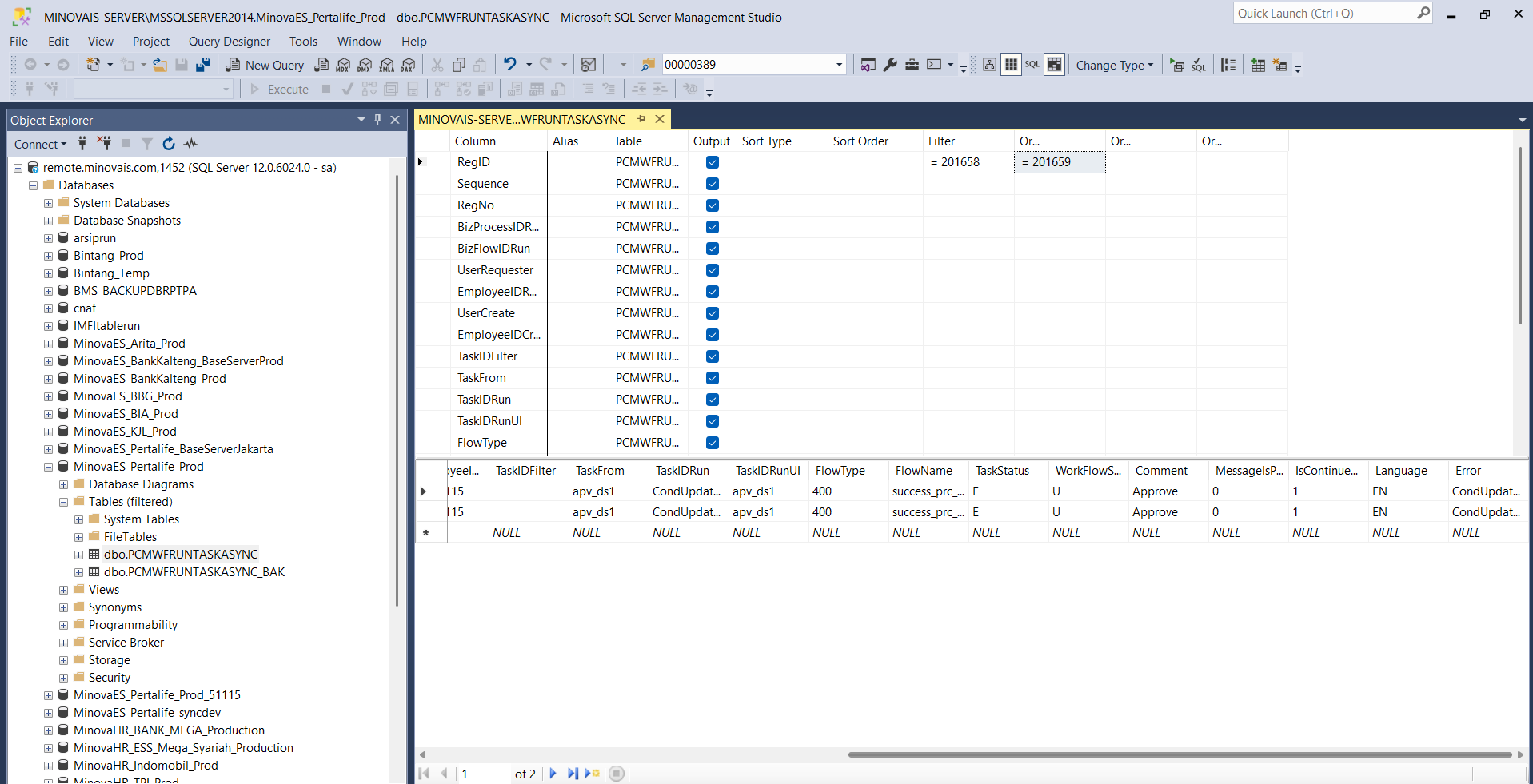
Task: Show the SQL pane
Action: tap(1032, 65)
